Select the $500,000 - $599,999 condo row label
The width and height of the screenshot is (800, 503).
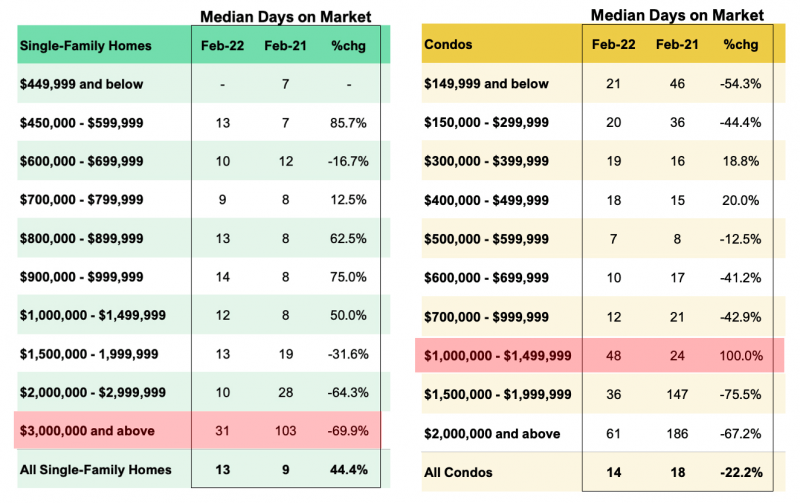pos(486,239)
